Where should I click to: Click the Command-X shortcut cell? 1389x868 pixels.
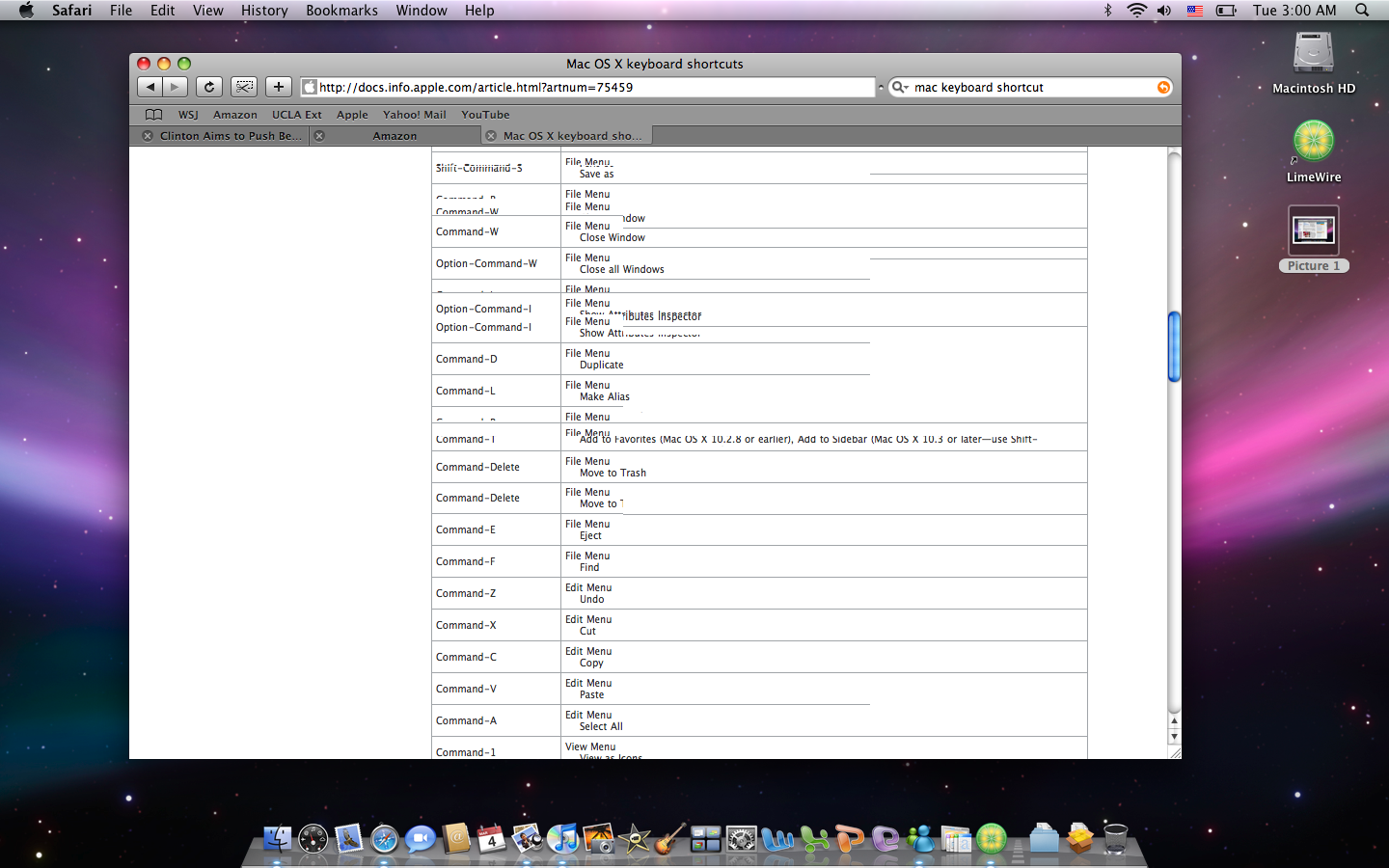tap(496, 625)
